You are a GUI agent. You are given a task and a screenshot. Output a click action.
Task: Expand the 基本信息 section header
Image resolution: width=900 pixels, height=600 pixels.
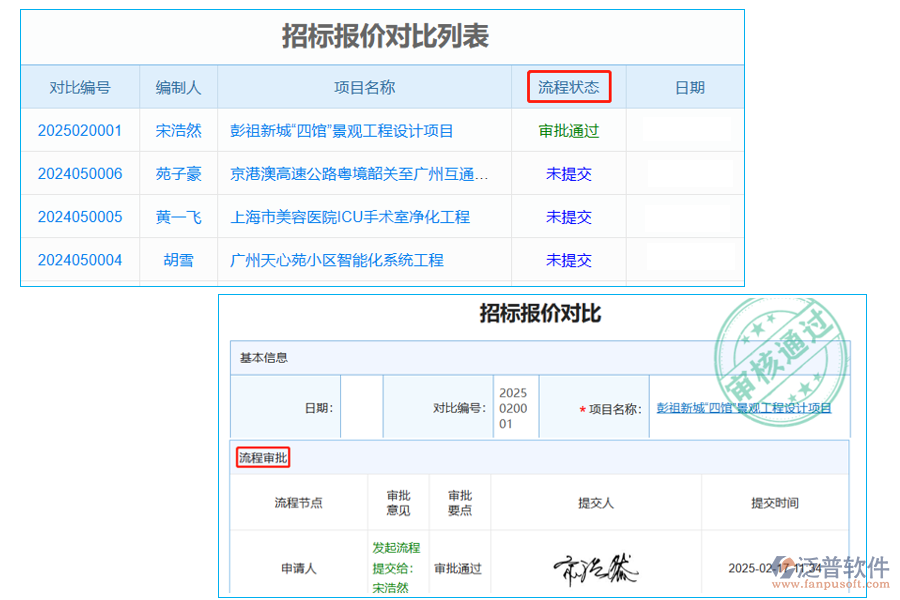pyautogui.click(x=266, y=357)
